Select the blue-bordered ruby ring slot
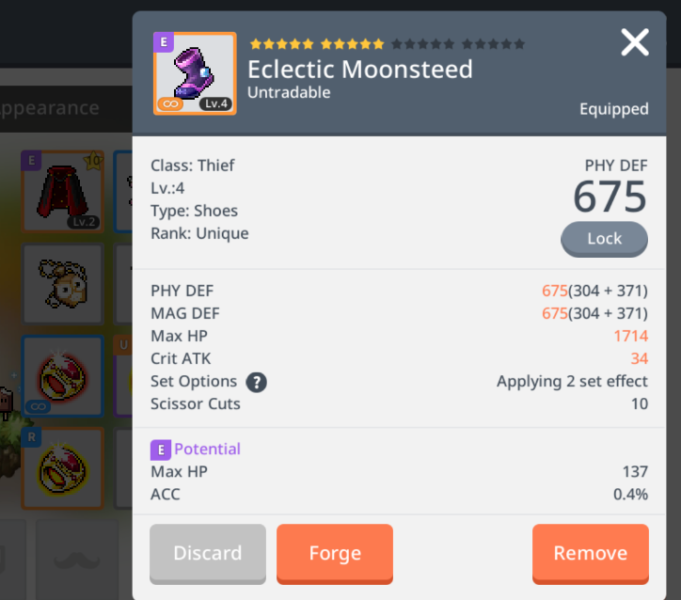The image size is (681, 600). tap(63, 376)
